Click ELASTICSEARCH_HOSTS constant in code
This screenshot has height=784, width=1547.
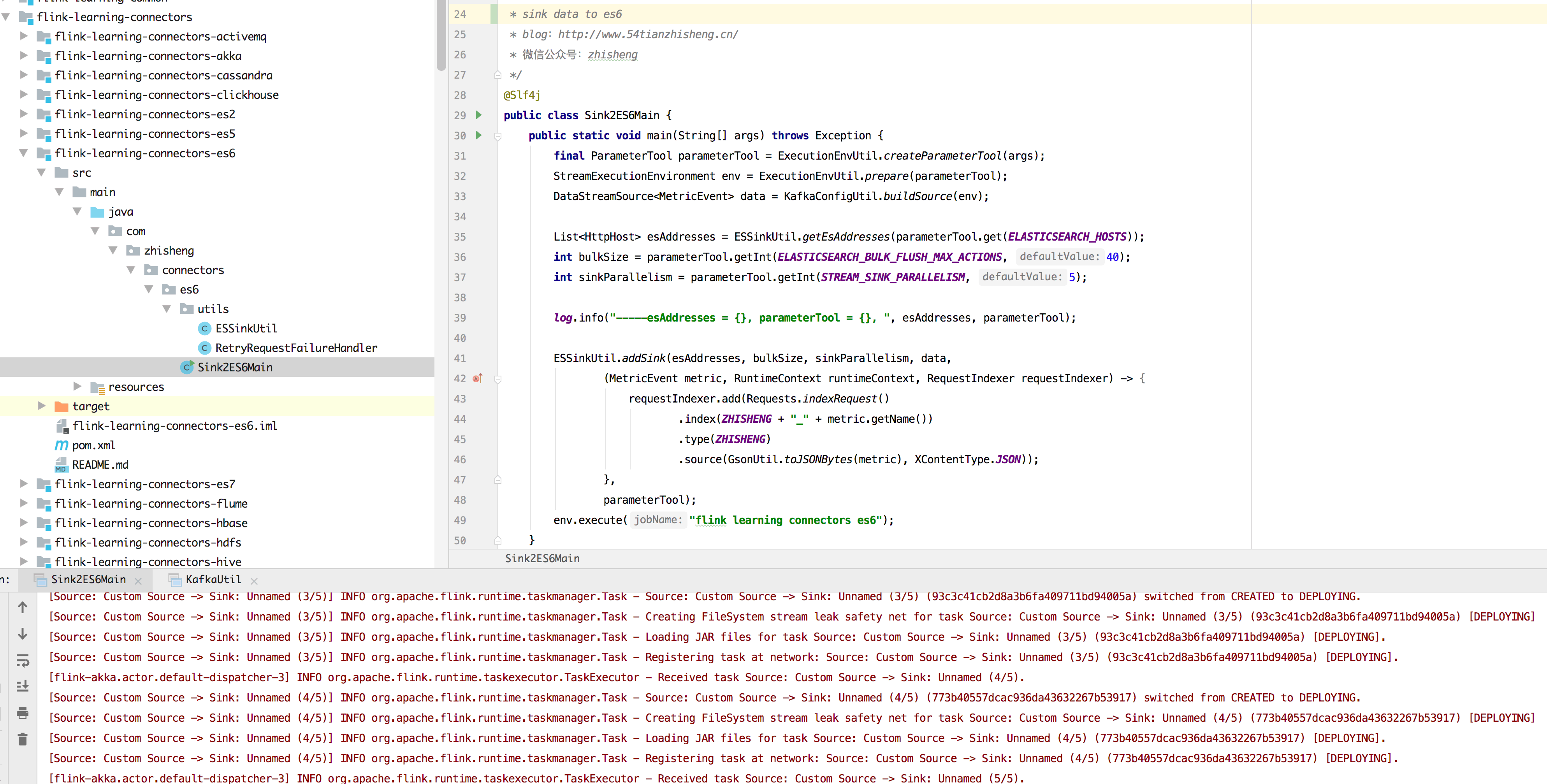(1067, 237)
